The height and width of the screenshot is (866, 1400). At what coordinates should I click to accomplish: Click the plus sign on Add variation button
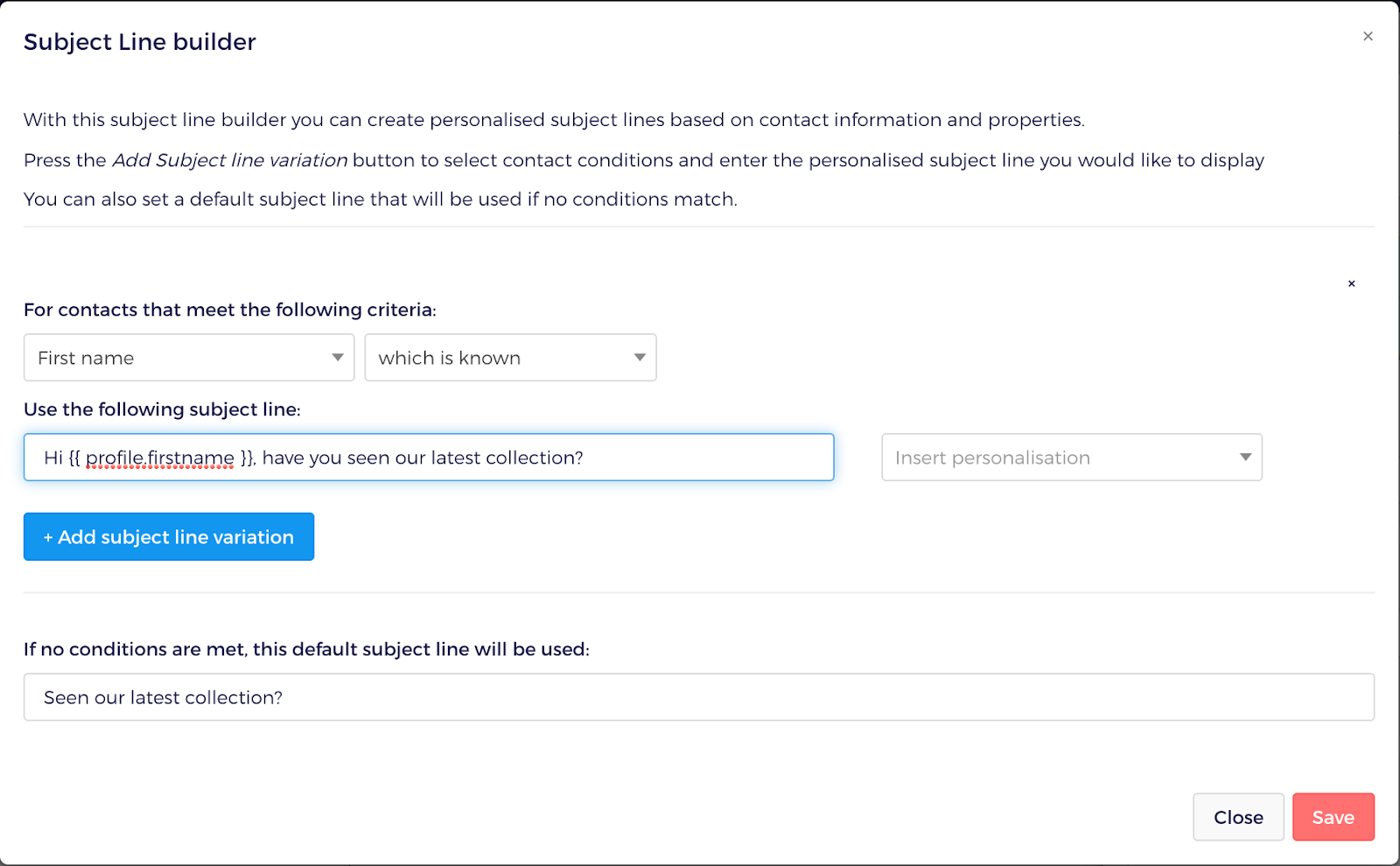pyautogui.click(x=48, y=537)
